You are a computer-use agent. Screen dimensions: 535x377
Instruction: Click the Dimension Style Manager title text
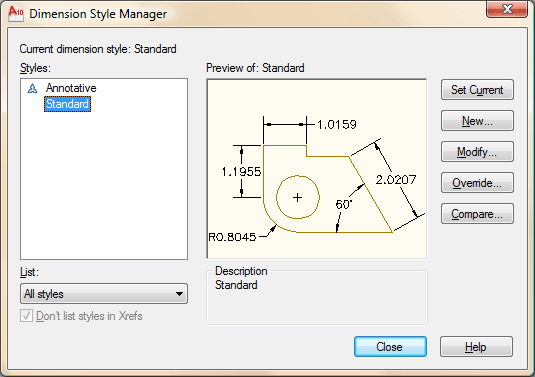point(98,14)
